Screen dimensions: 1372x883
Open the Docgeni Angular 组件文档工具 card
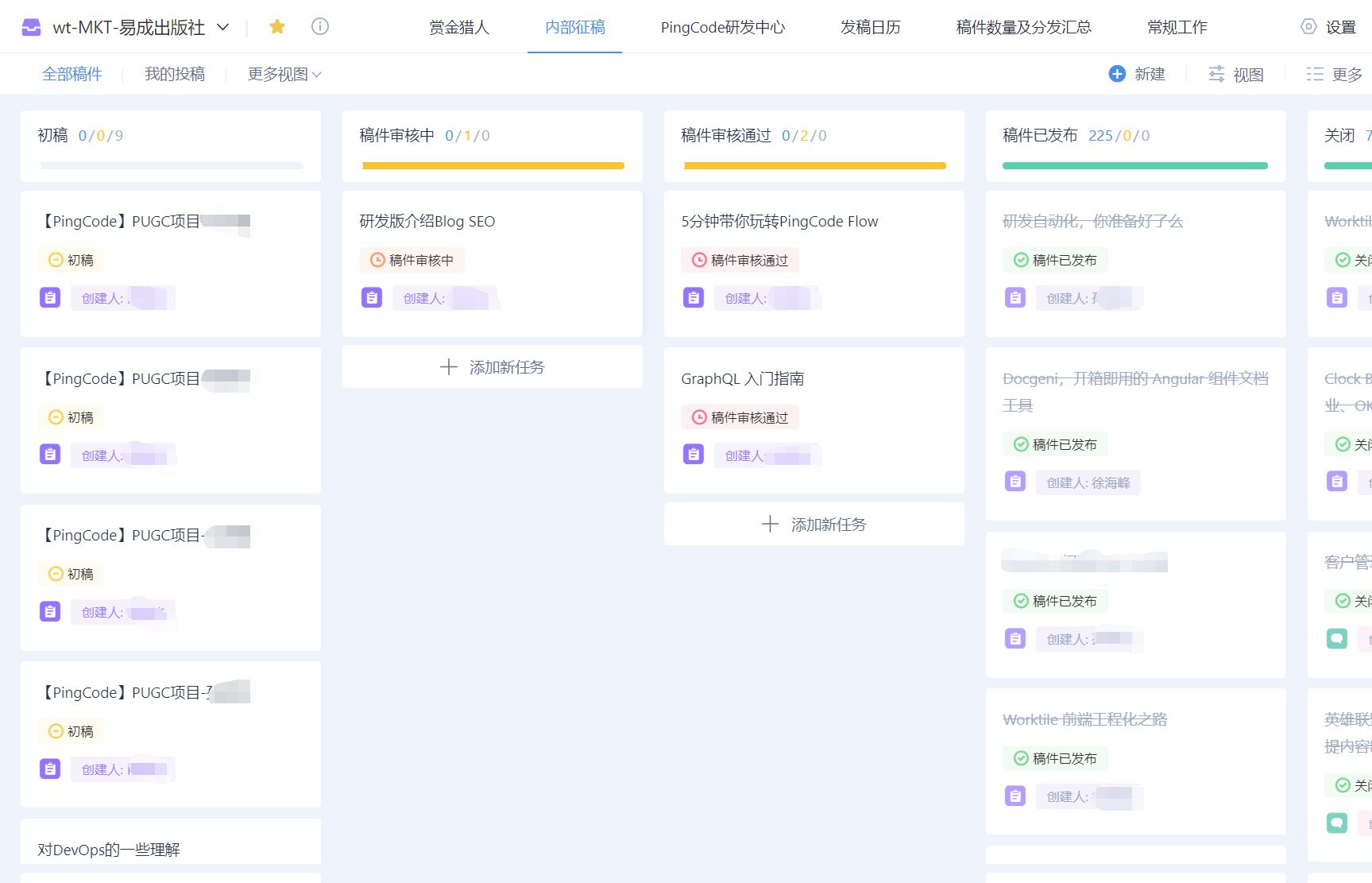pyautogui.click(x=1136, y=434)
